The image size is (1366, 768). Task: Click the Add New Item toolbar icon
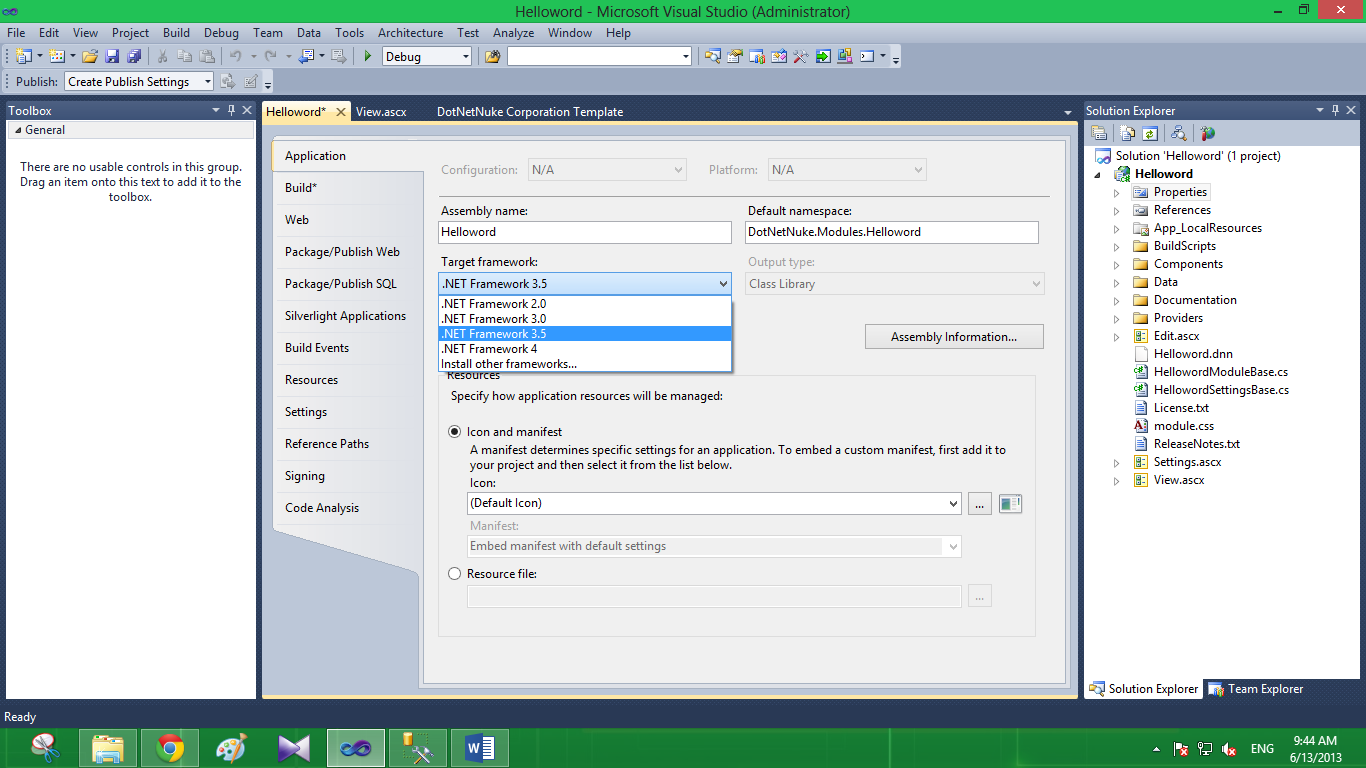click(x=56, y=56)
